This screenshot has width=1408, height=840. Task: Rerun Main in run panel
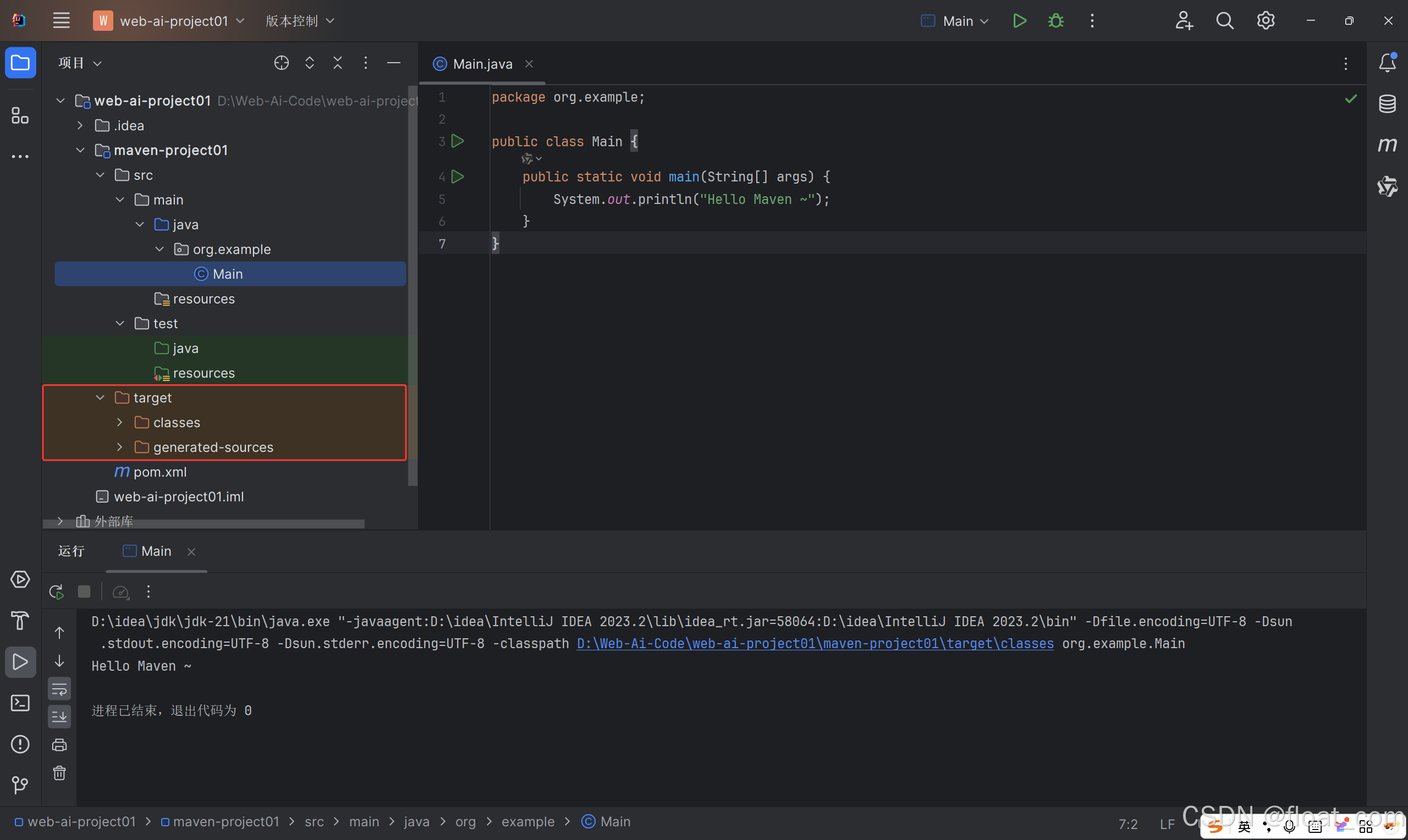coord(56,592)
